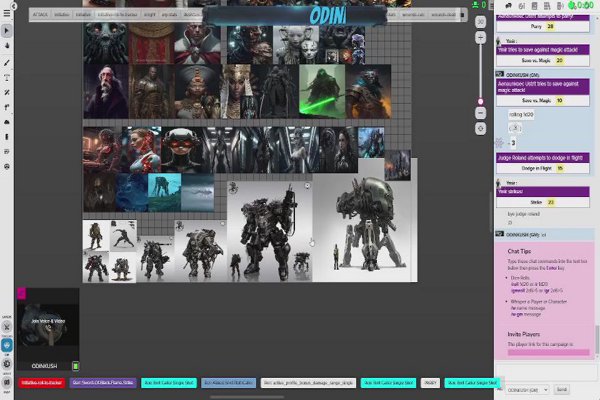The height and width of the screenshot is (400, 600).
Task: Click the zoom level percentage box
Action: click(x=481, y=22)
